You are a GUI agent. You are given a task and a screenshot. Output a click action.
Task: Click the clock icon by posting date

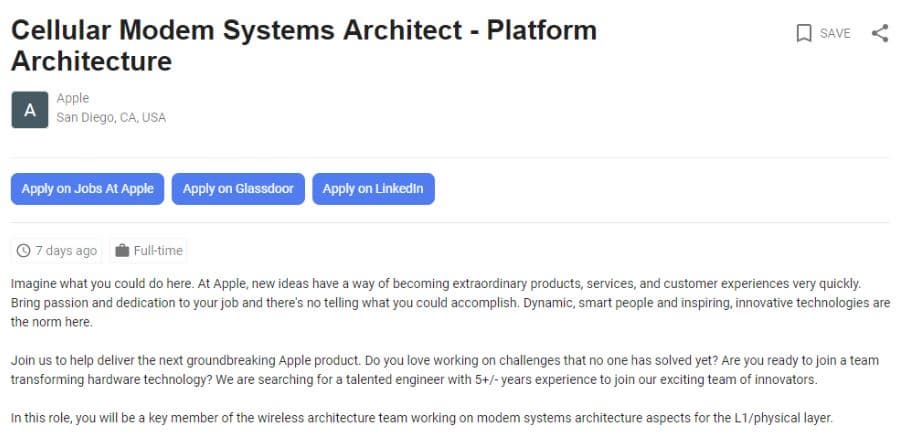(24, 251)
